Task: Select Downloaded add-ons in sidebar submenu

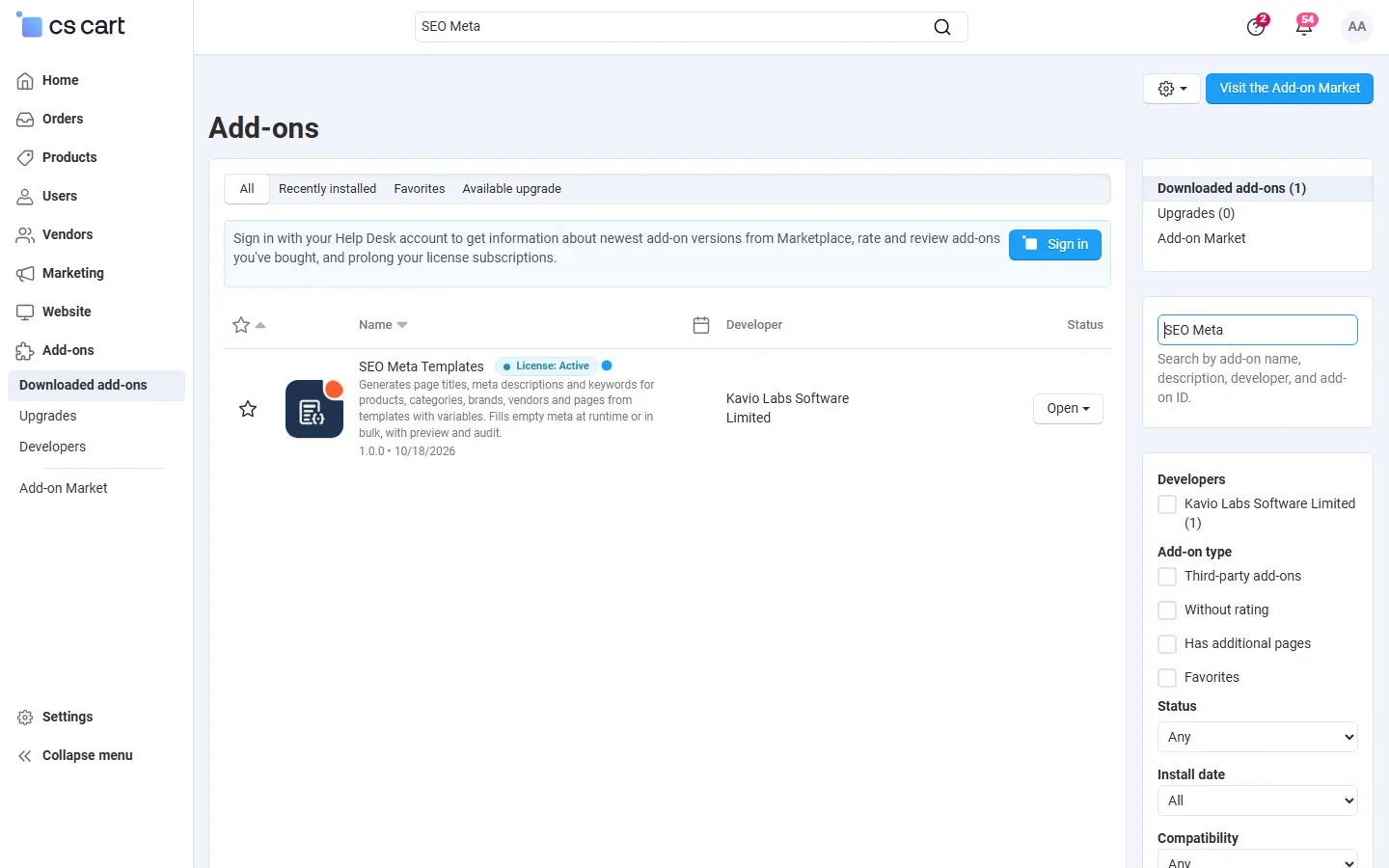Action: click(96, 386)
